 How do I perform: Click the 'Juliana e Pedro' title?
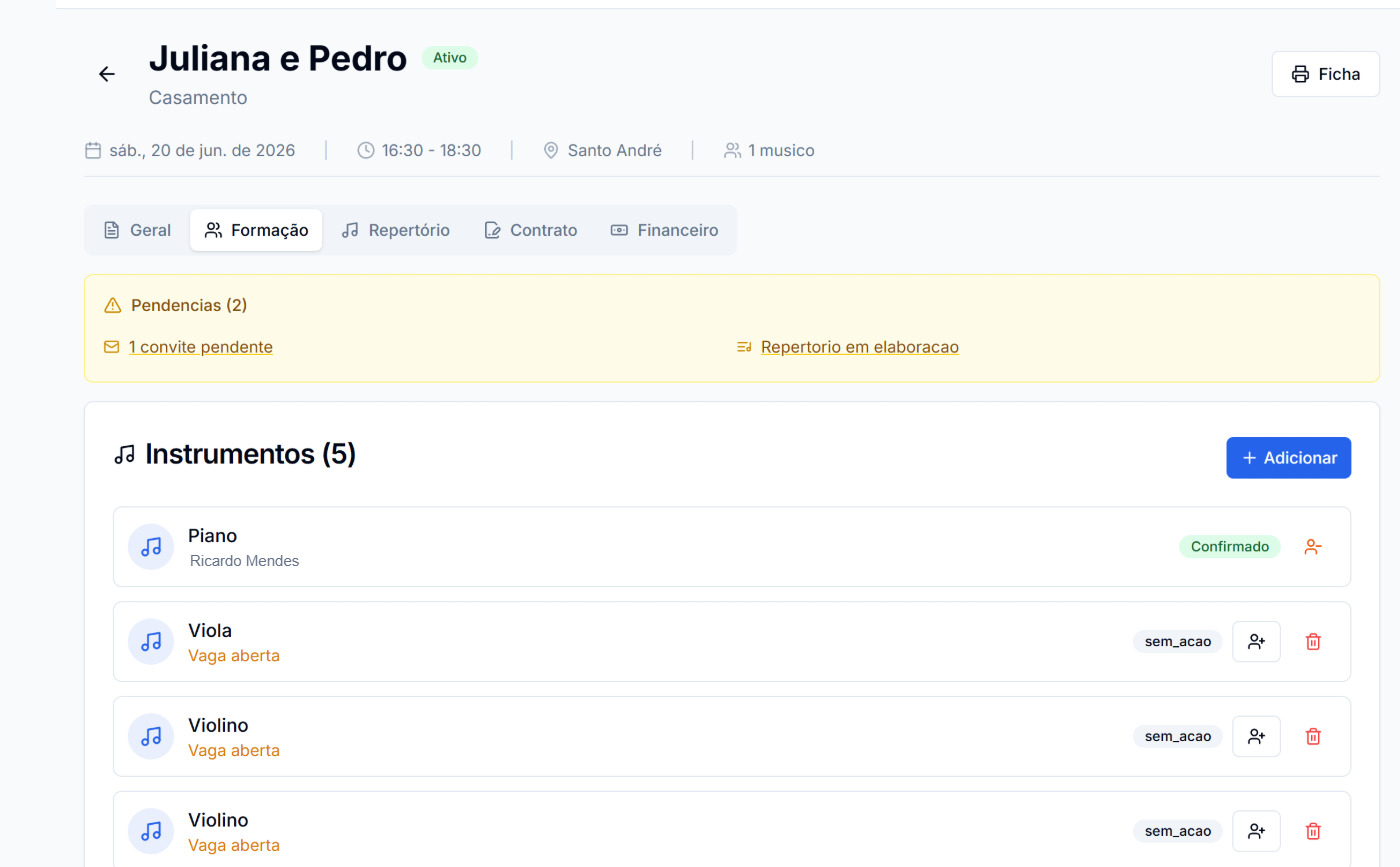(x=278, y=59)
